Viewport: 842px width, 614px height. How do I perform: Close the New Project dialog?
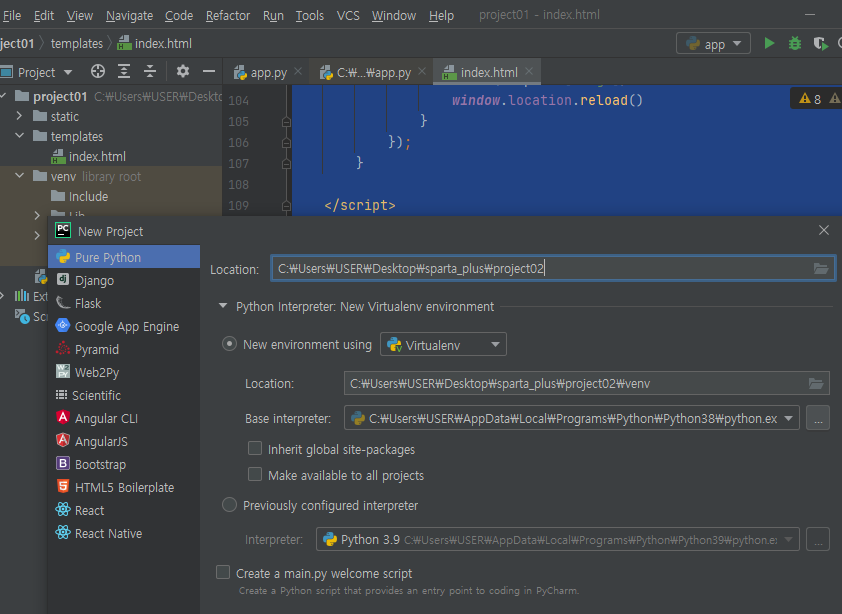pos(824,230)
